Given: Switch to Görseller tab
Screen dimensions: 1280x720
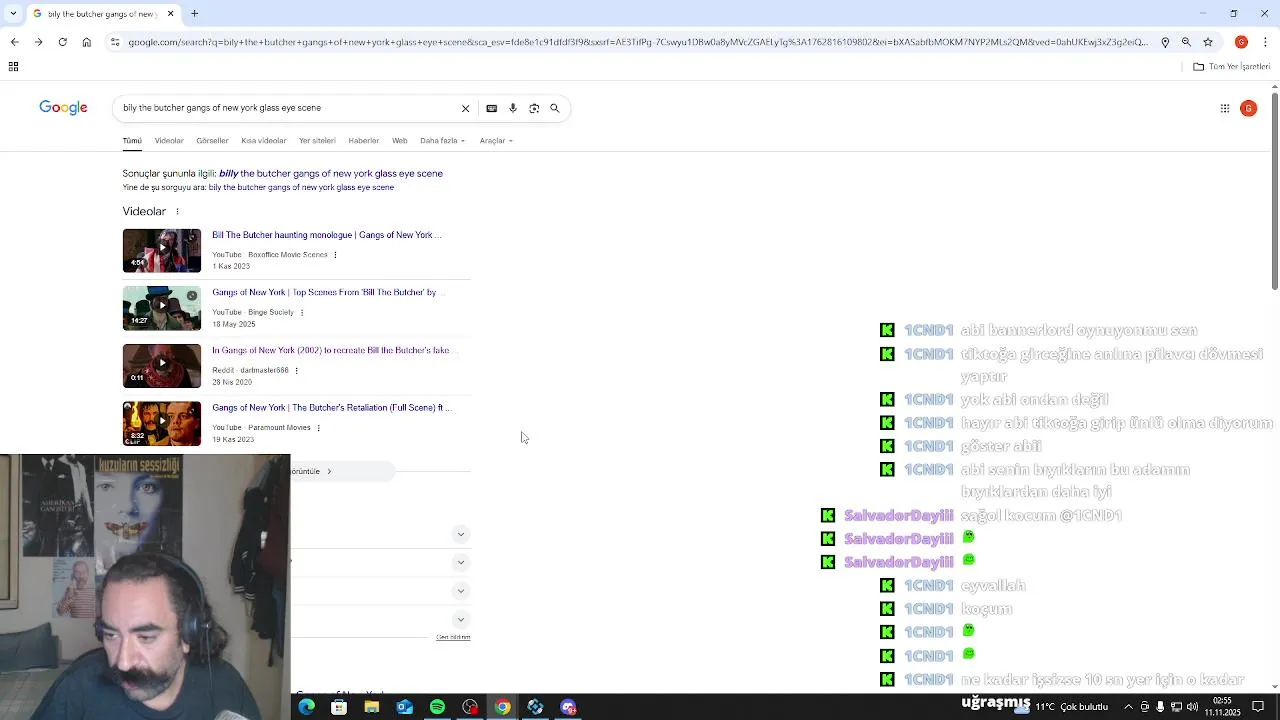Looking at the screenshot, I should [x=212, y=141].
